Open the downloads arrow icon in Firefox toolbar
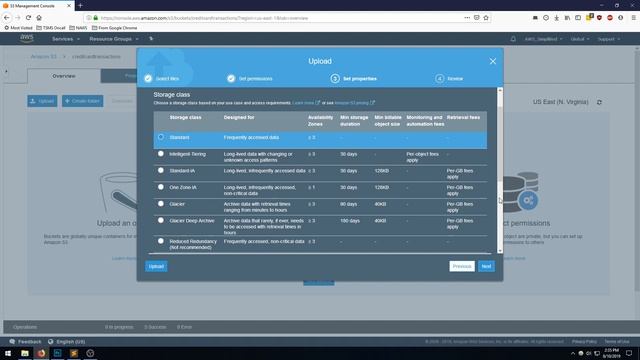640x360 pixels. coord(556,18)
